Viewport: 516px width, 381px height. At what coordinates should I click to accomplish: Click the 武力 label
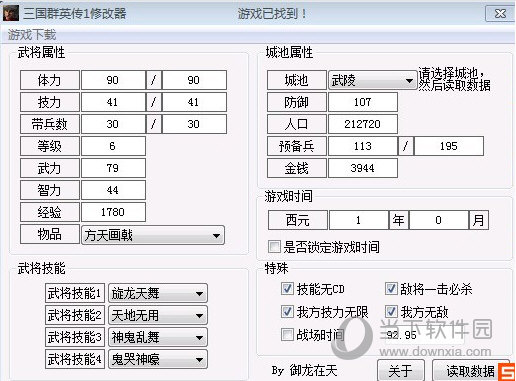(x=50, y=168)
